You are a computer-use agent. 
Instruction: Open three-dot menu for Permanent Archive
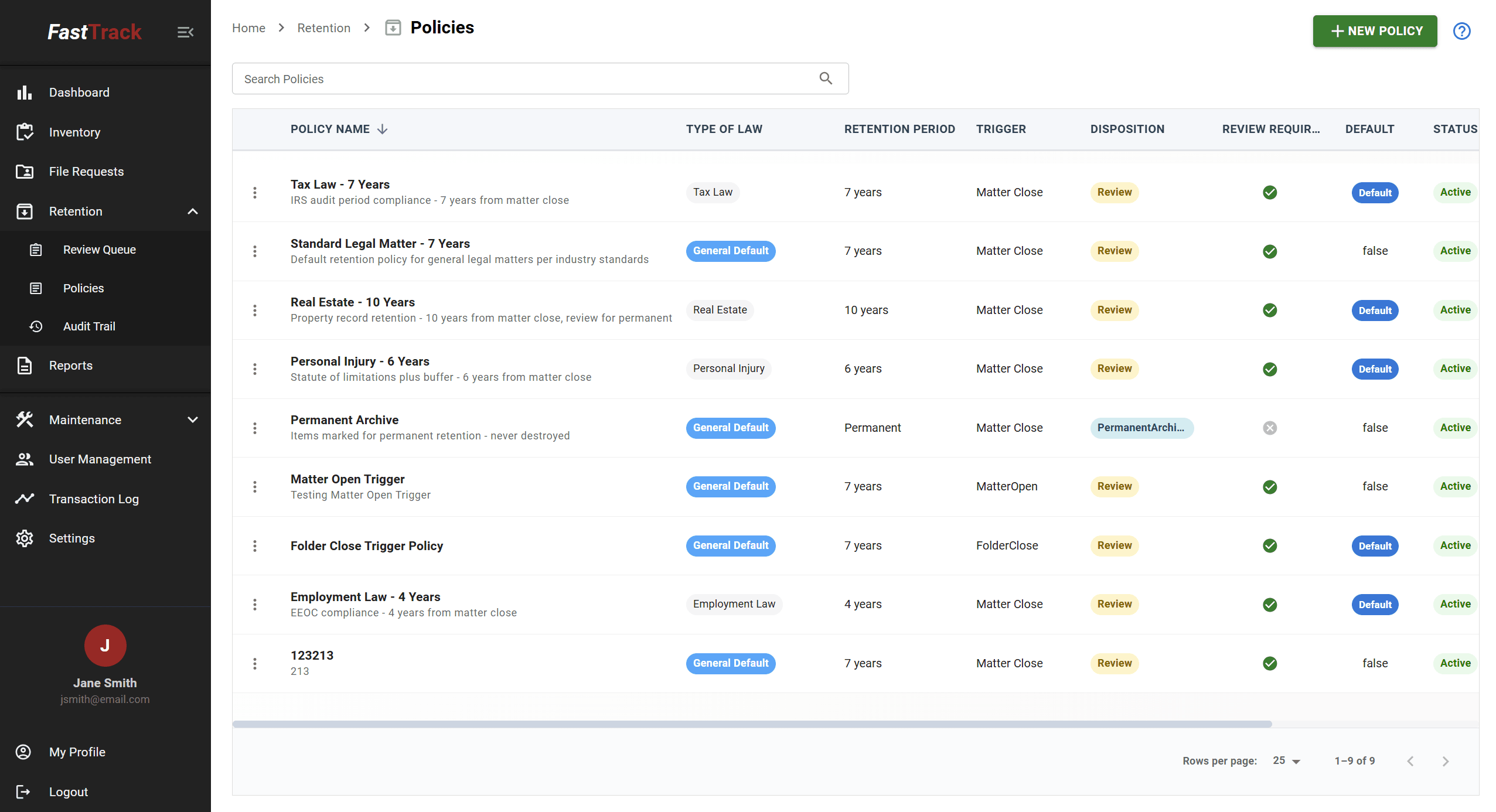click(255, 428)
